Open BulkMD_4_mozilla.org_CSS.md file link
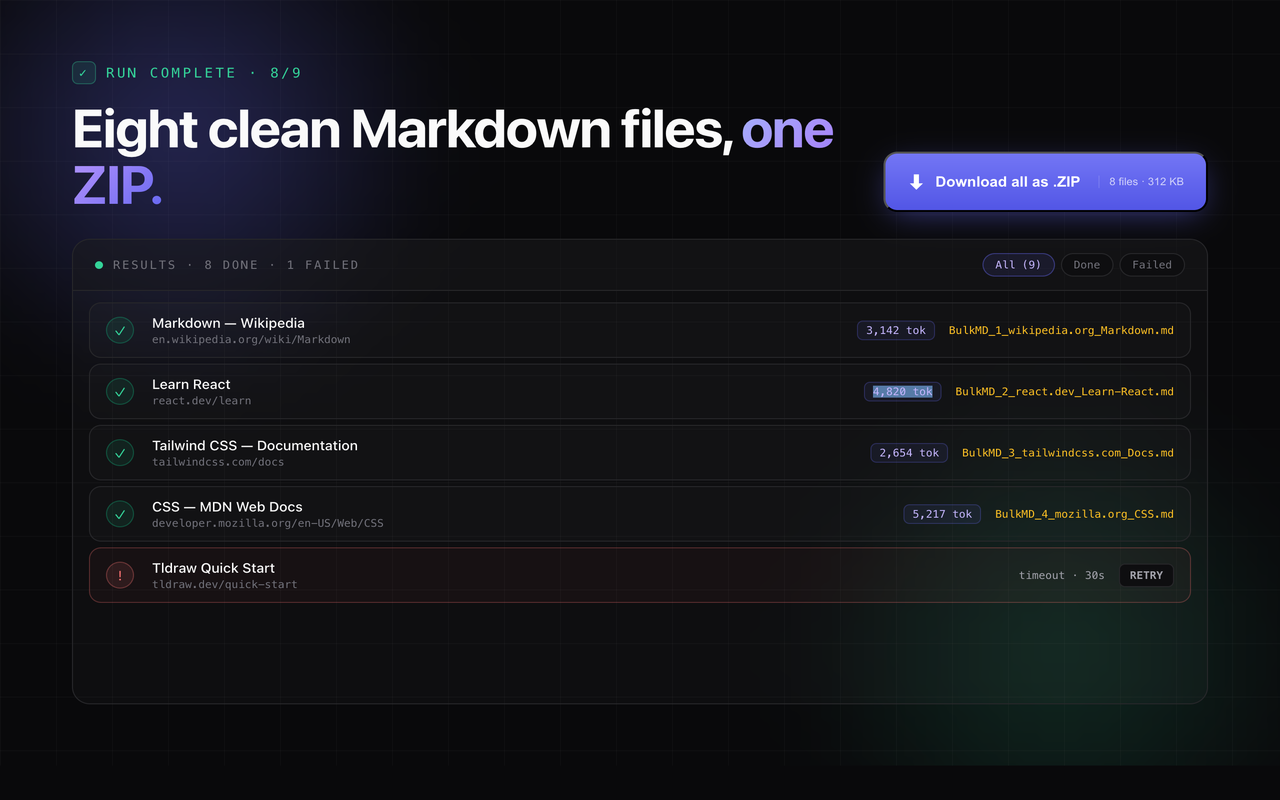The height and width of the screenshot is (800, 1280). (1084, 514)
